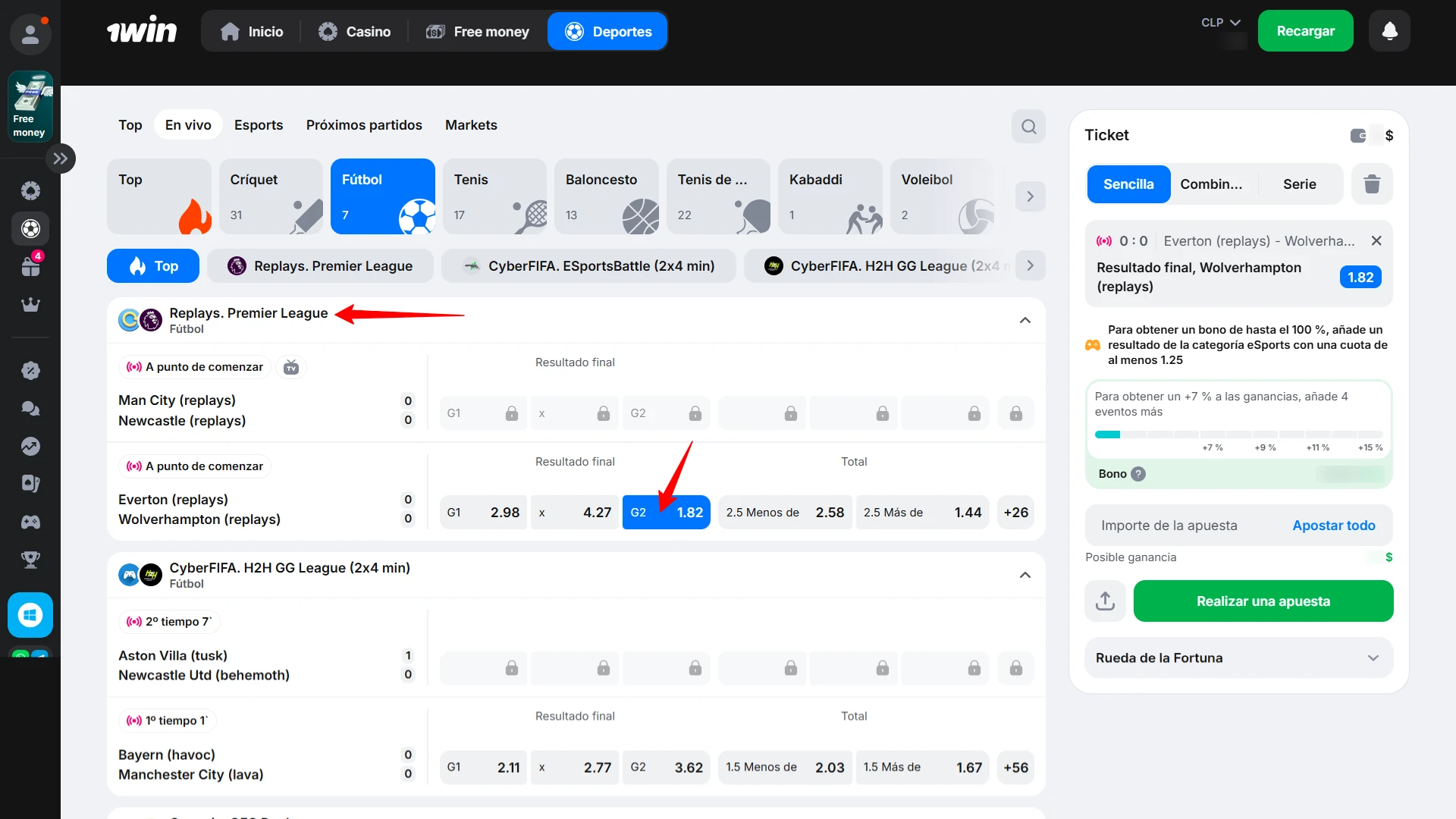The image size is (1456, 819).
Task: Click the Realizar una apuesta button
Action: 1263,601
